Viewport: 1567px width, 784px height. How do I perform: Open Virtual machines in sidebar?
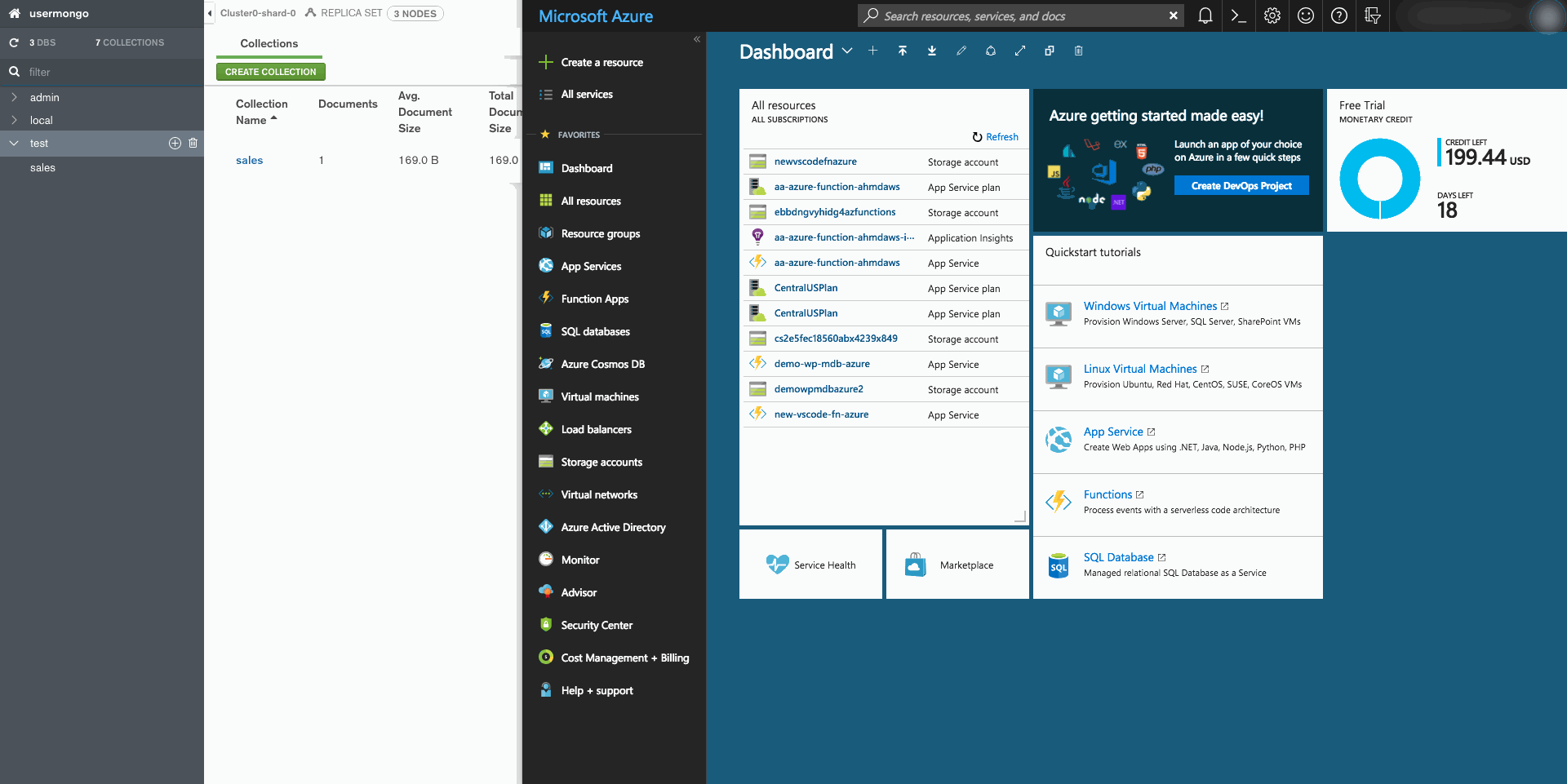pos(600,396)
